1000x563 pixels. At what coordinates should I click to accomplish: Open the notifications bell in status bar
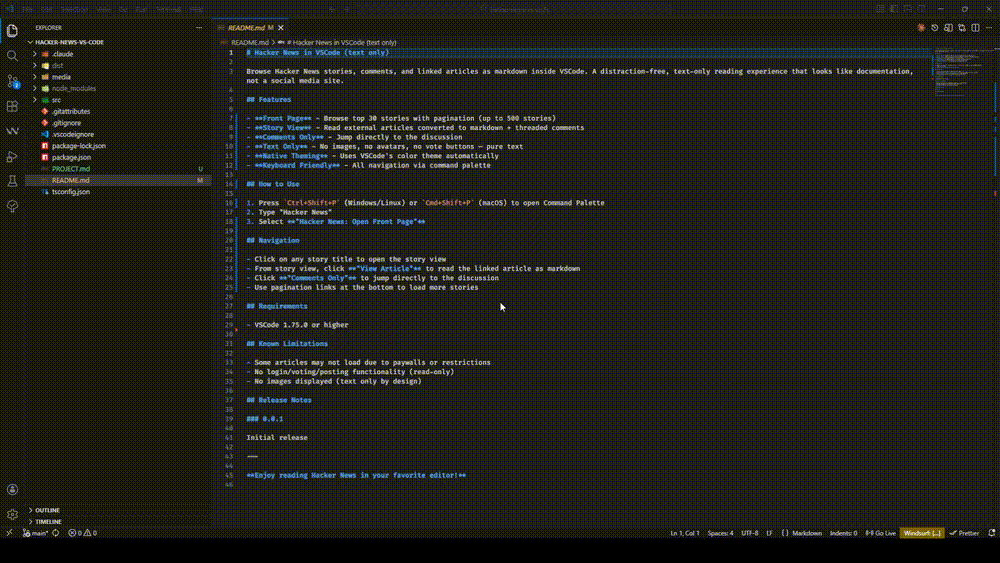click(x=992, y=533)
